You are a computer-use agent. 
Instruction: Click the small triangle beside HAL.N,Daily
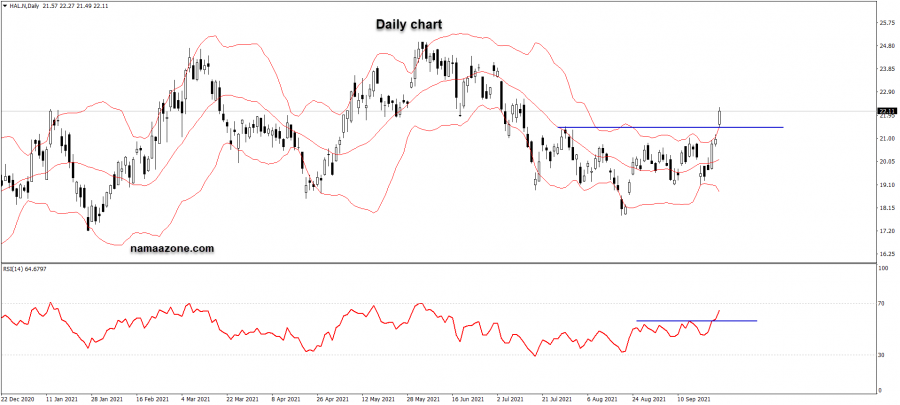click(4, 6)
